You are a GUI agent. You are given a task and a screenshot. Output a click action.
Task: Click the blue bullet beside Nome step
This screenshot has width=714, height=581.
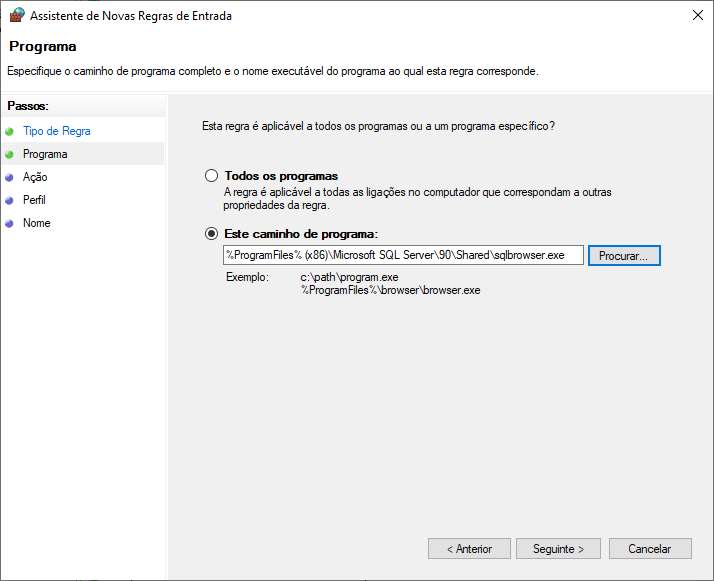pyautogui.click(x=10, y=223)
